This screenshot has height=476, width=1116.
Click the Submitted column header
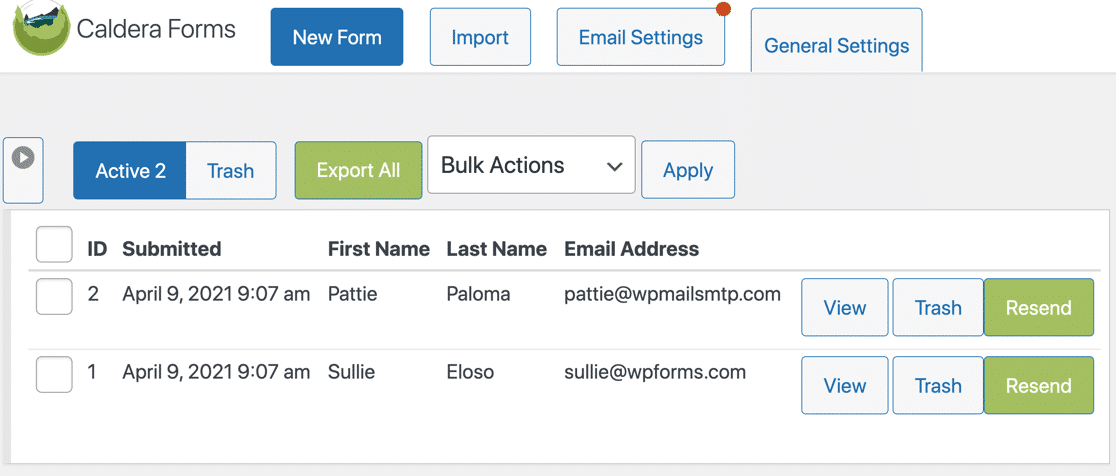172,249
